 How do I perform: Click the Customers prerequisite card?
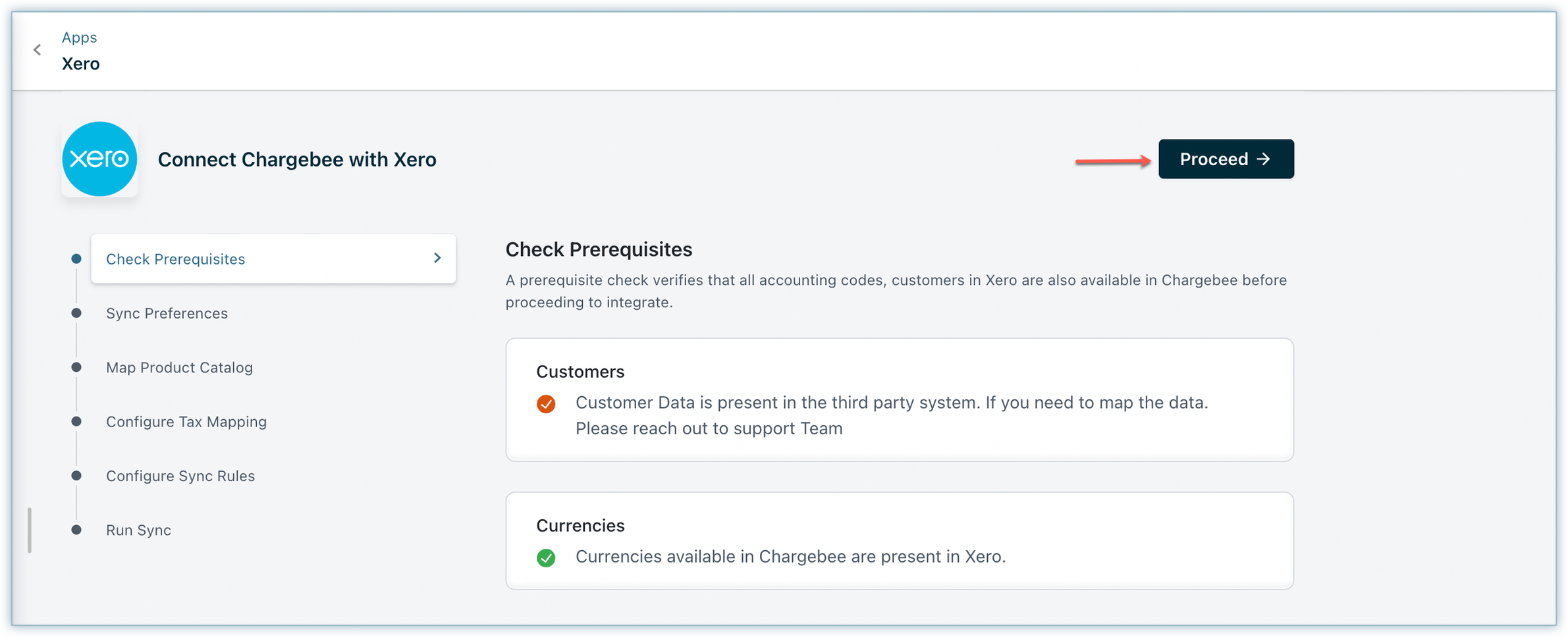[x=899, y=399]
